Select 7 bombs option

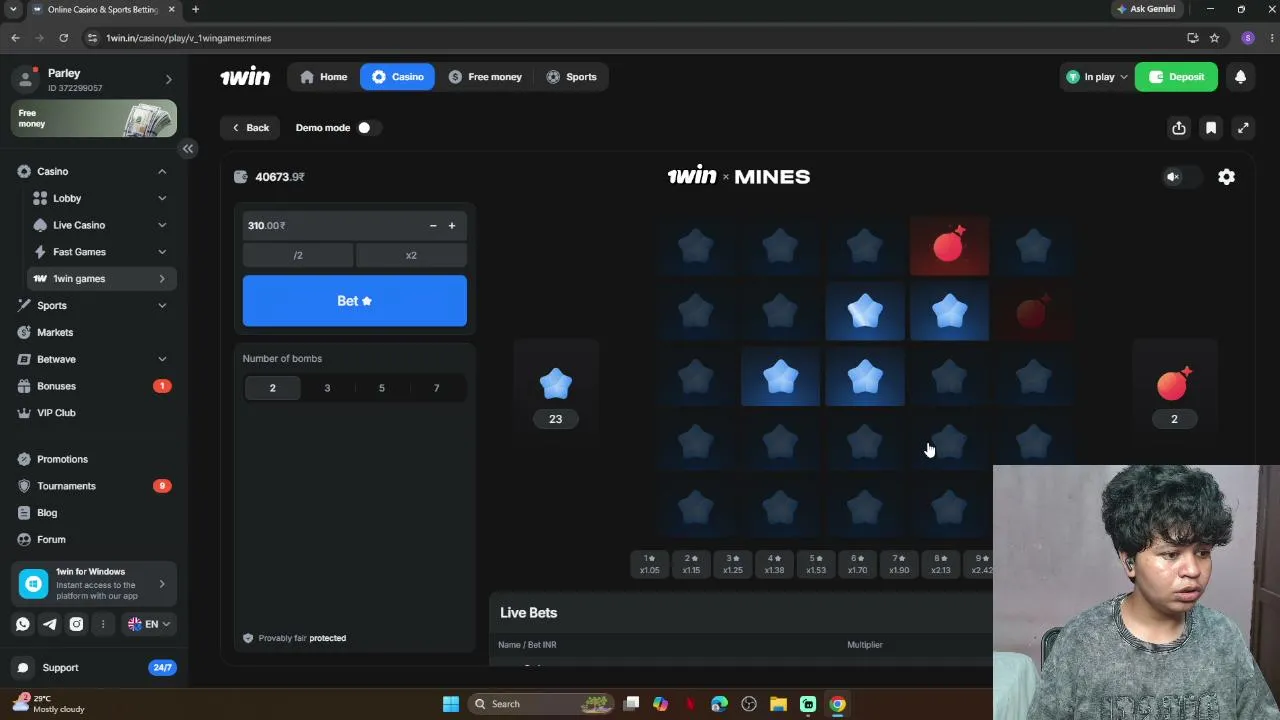436,388
